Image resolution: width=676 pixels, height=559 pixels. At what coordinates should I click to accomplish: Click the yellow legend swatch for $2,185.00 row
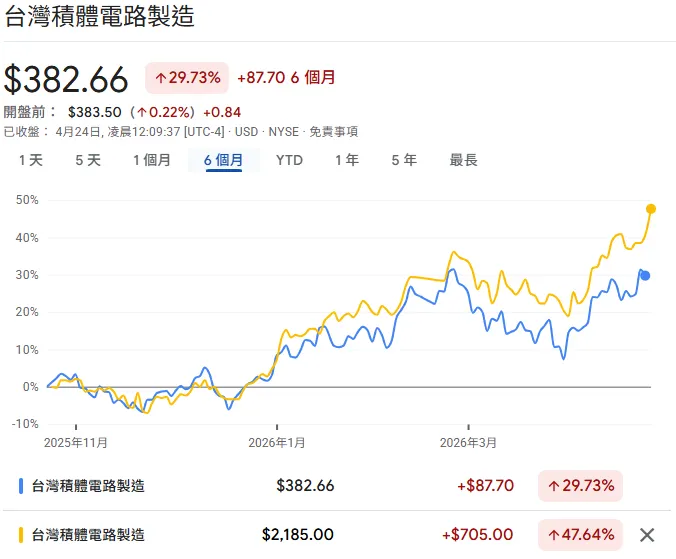point(21,535)
